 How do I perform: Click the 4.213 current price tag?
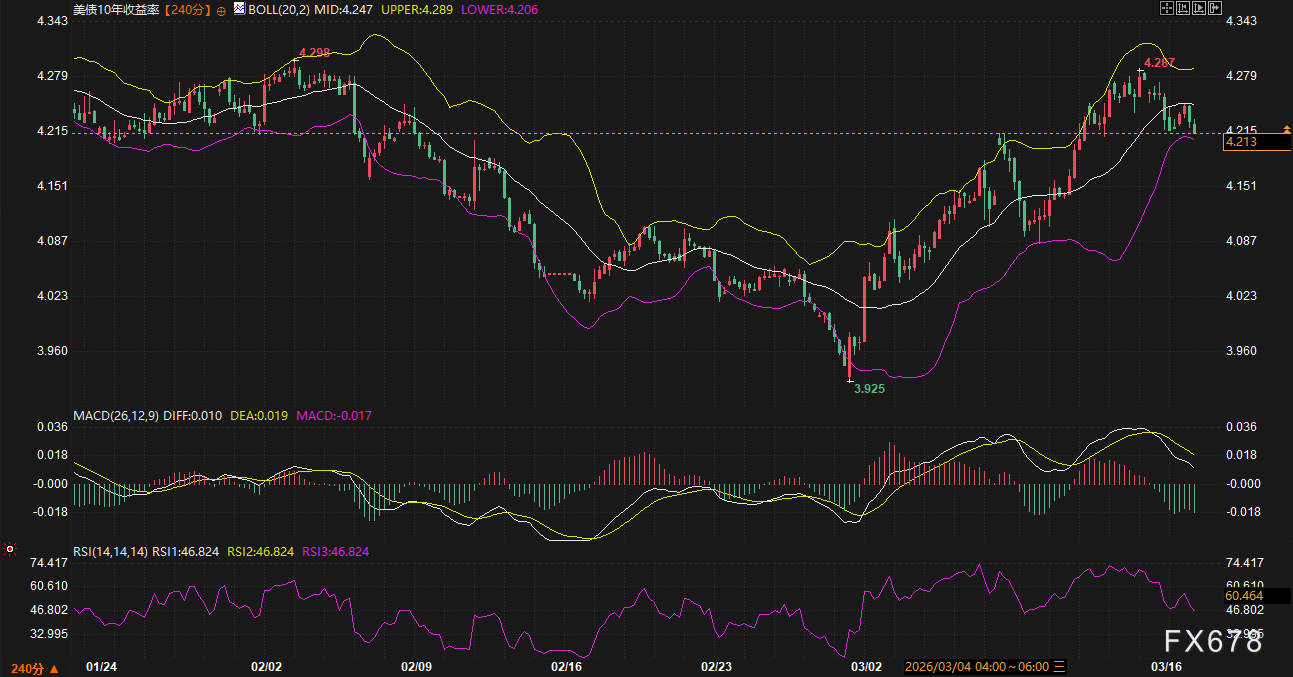click(x=1241, y=143)
